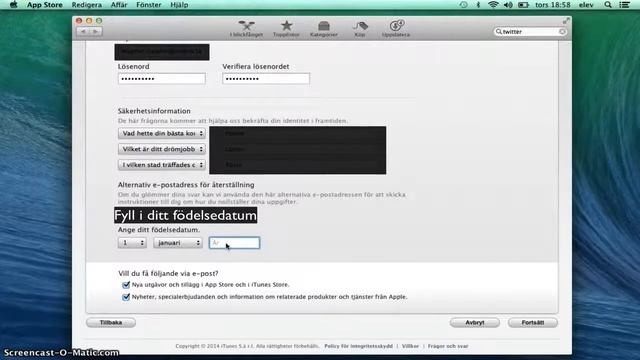This screenshot has height=360, width=640.
Task: Open the Uppdatera toolbar section
Action: click(x=396, y=29)
